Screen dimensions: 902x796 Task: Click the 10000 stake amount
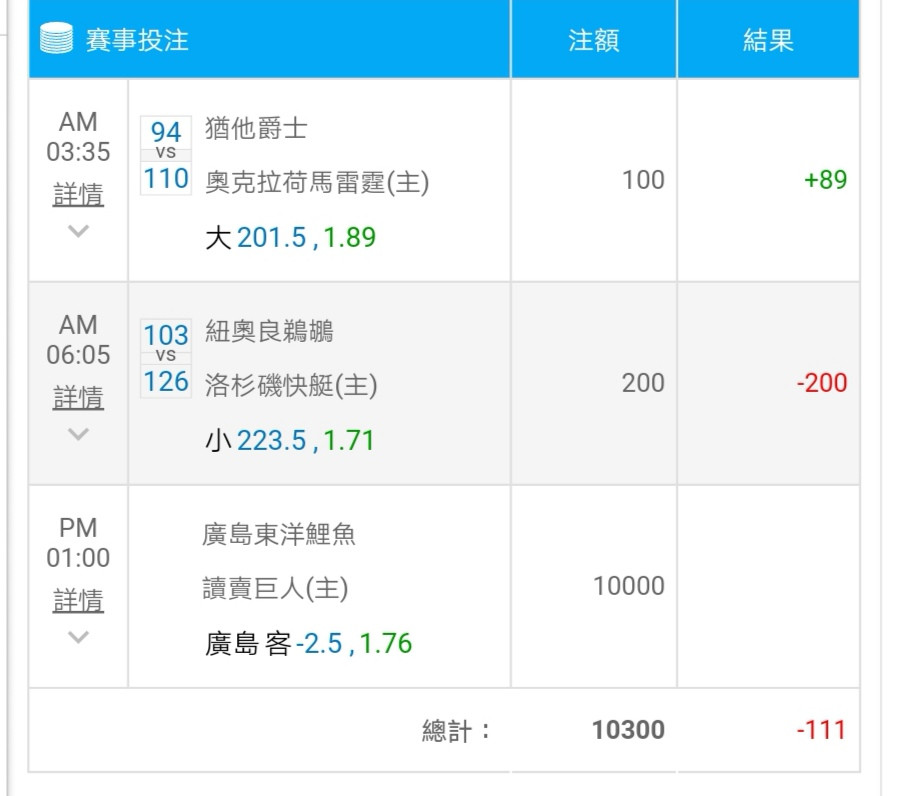click(x=629, y=585)
